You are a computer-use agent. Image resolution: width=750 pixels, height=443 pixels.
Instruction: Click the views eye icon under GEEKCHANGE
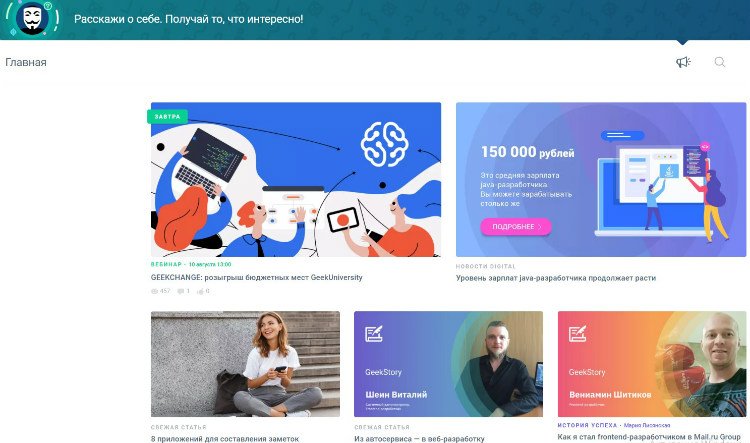154,291
